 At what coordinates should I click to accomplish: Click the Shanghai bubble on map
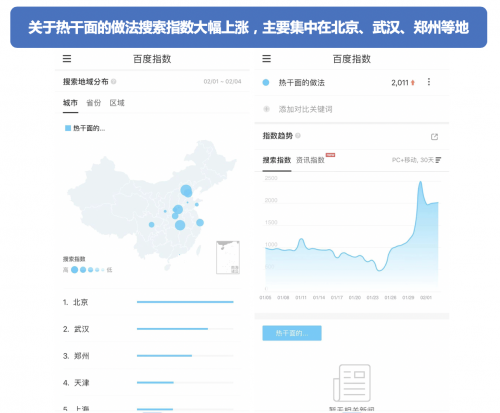200,222
